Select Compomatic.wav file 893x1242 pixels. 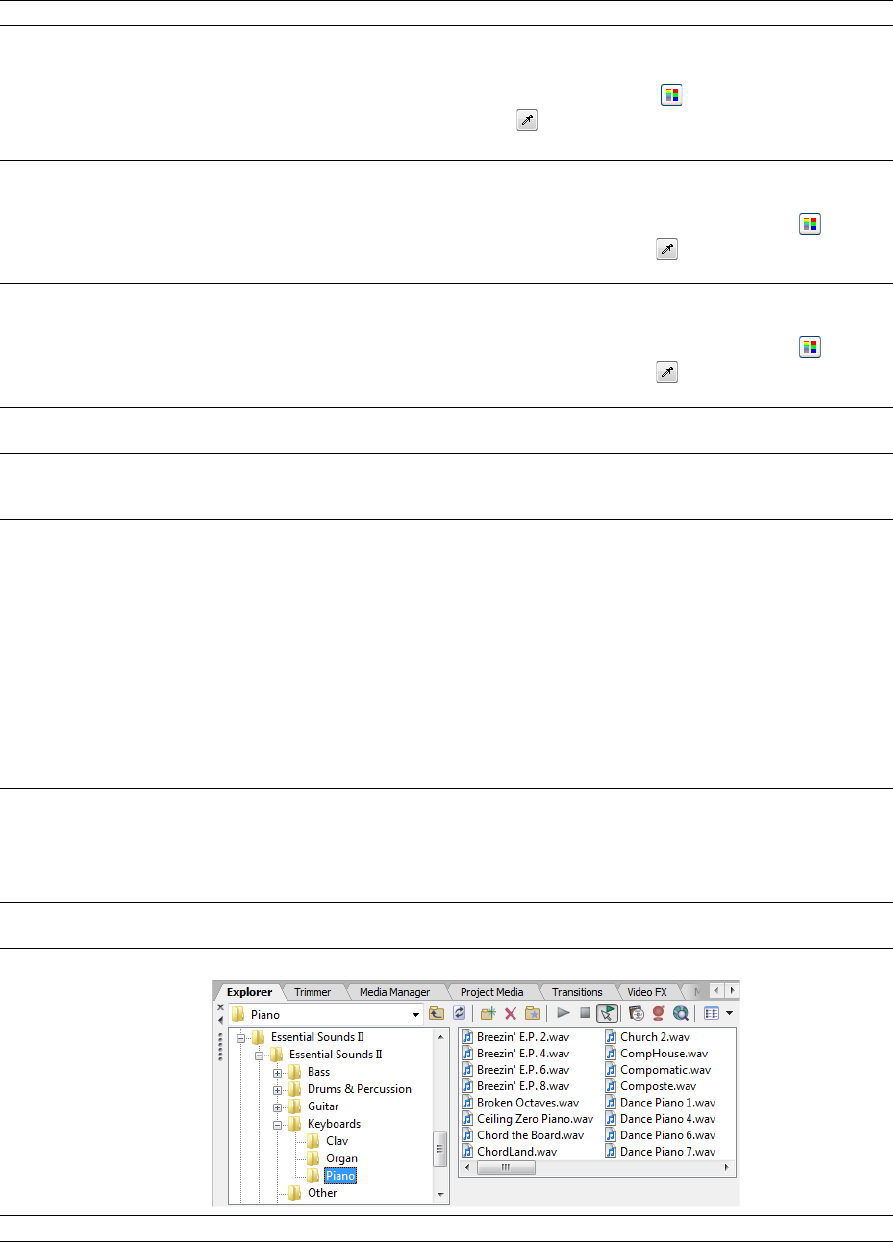pyautogui.click(x=657, y=1070)
